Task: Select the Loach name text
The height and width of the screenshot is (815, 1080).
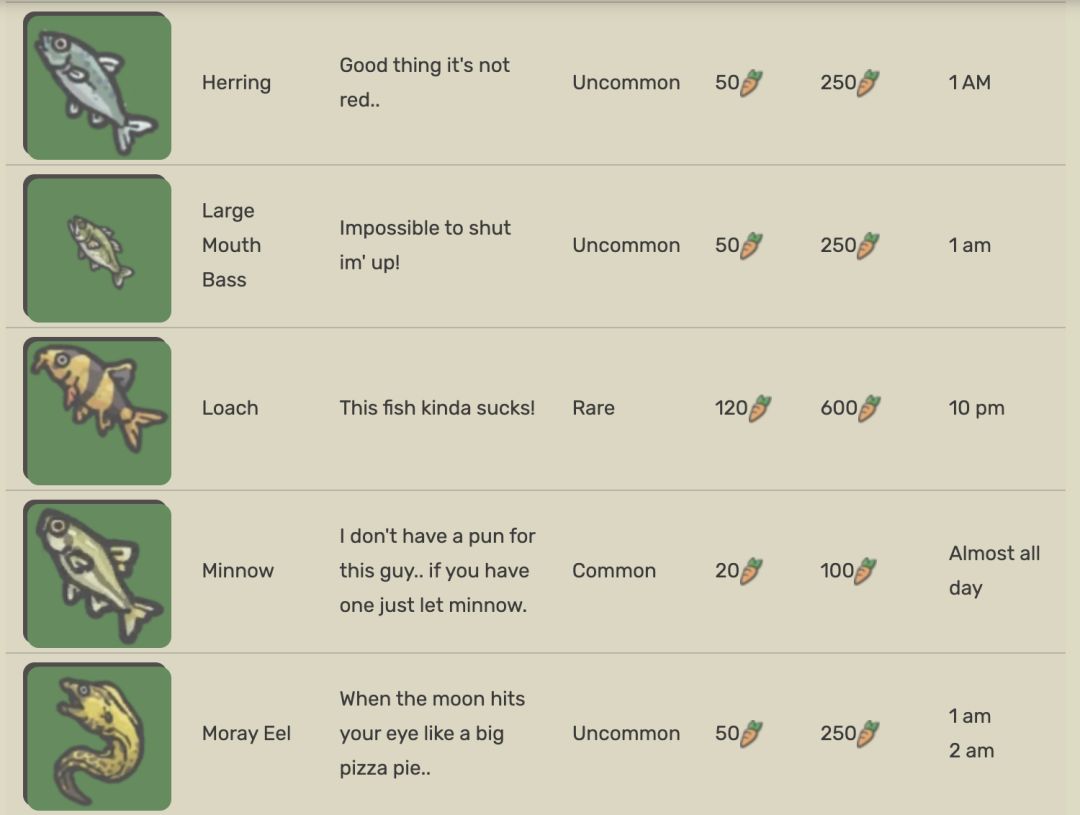Action: coord(230,408)
